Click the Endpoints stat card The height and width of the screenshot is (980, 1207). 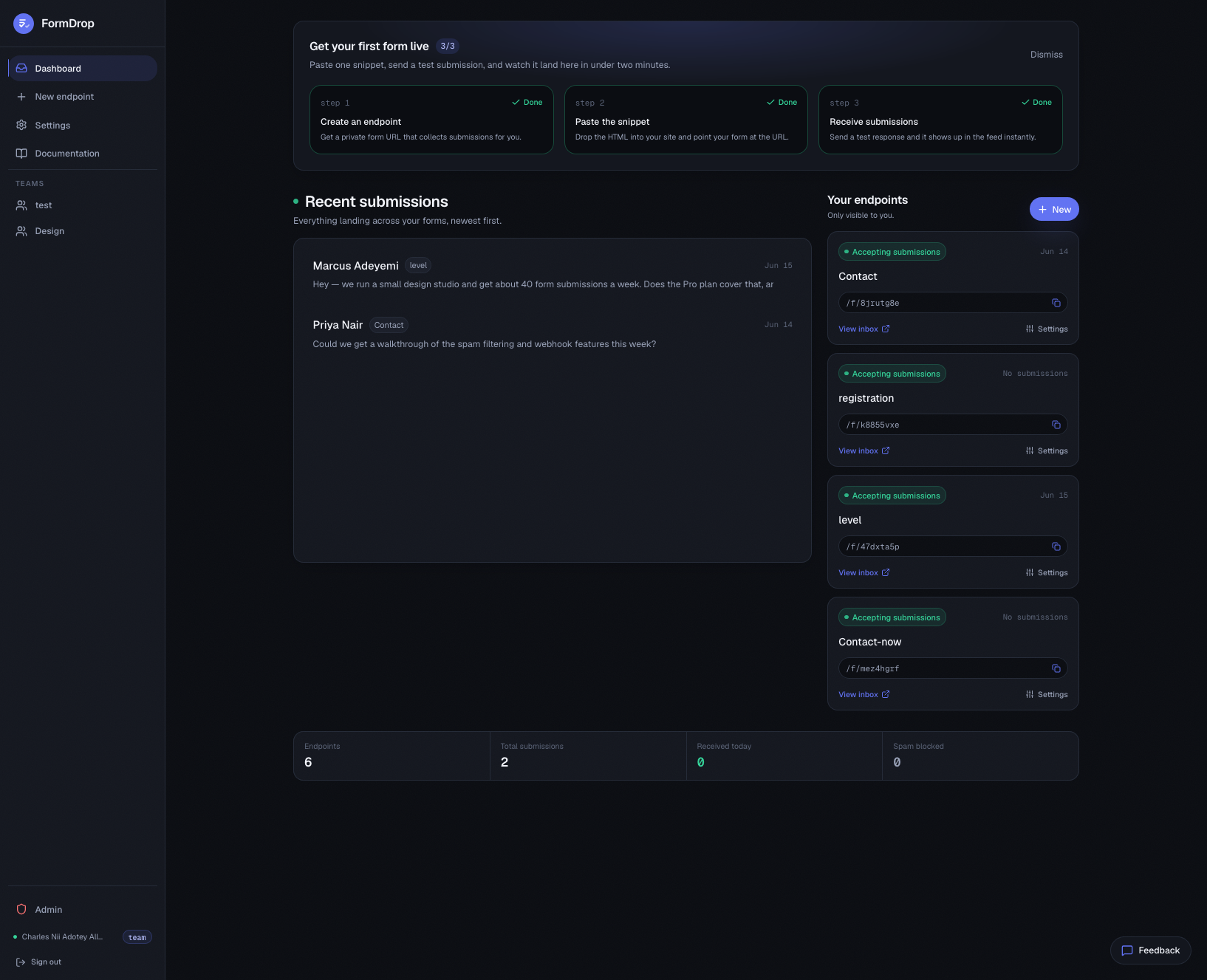tap(392, 756)
